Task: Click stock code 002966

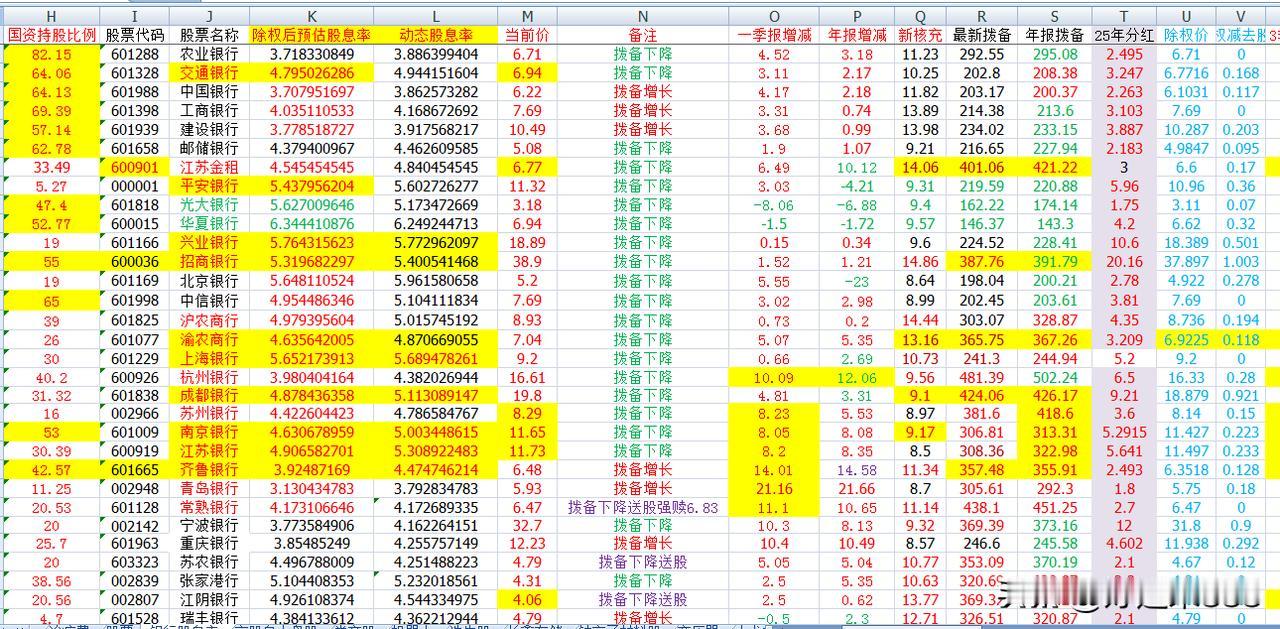Action: tap(135, 413)
